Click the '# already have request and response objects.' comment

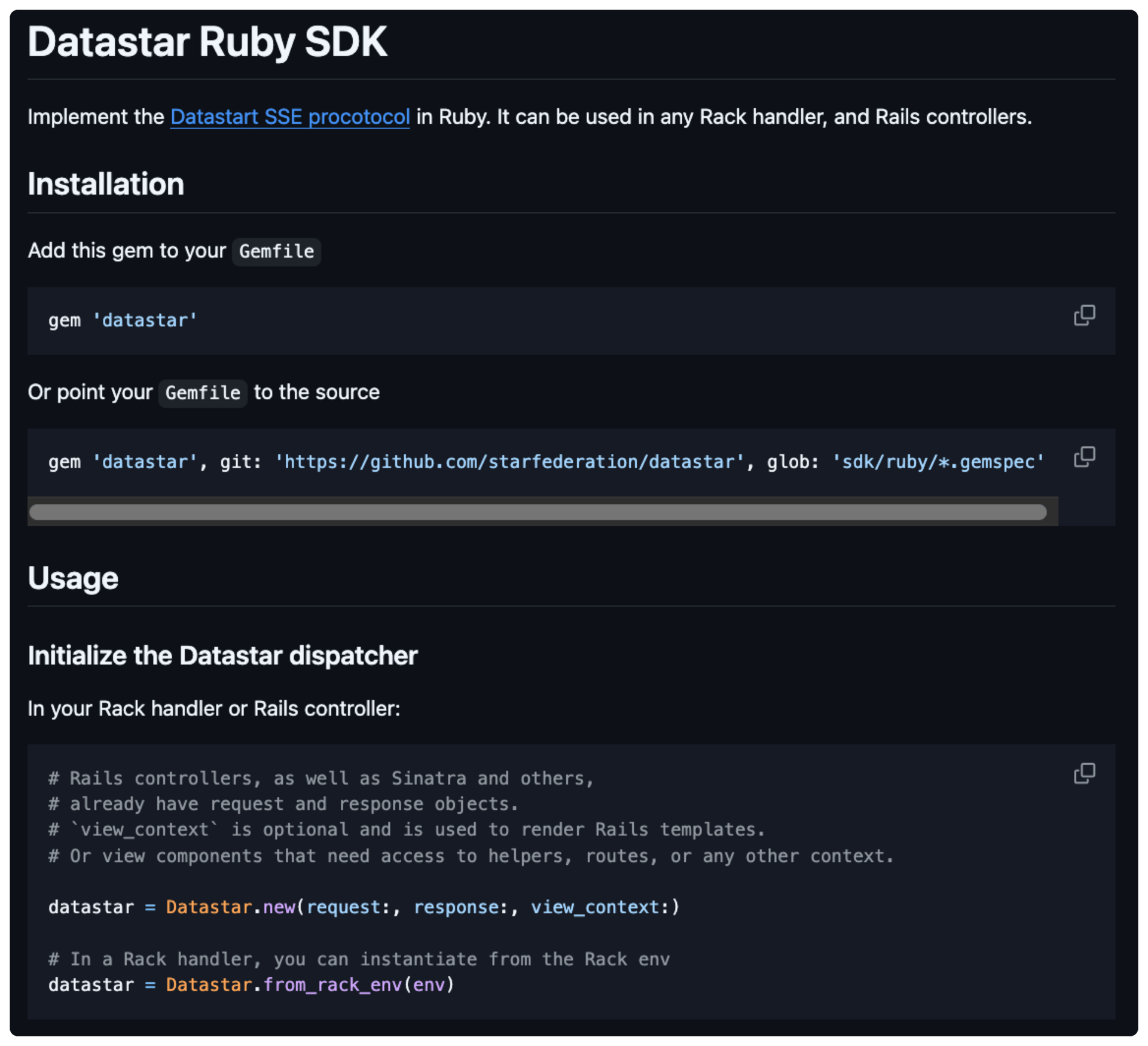283,804
